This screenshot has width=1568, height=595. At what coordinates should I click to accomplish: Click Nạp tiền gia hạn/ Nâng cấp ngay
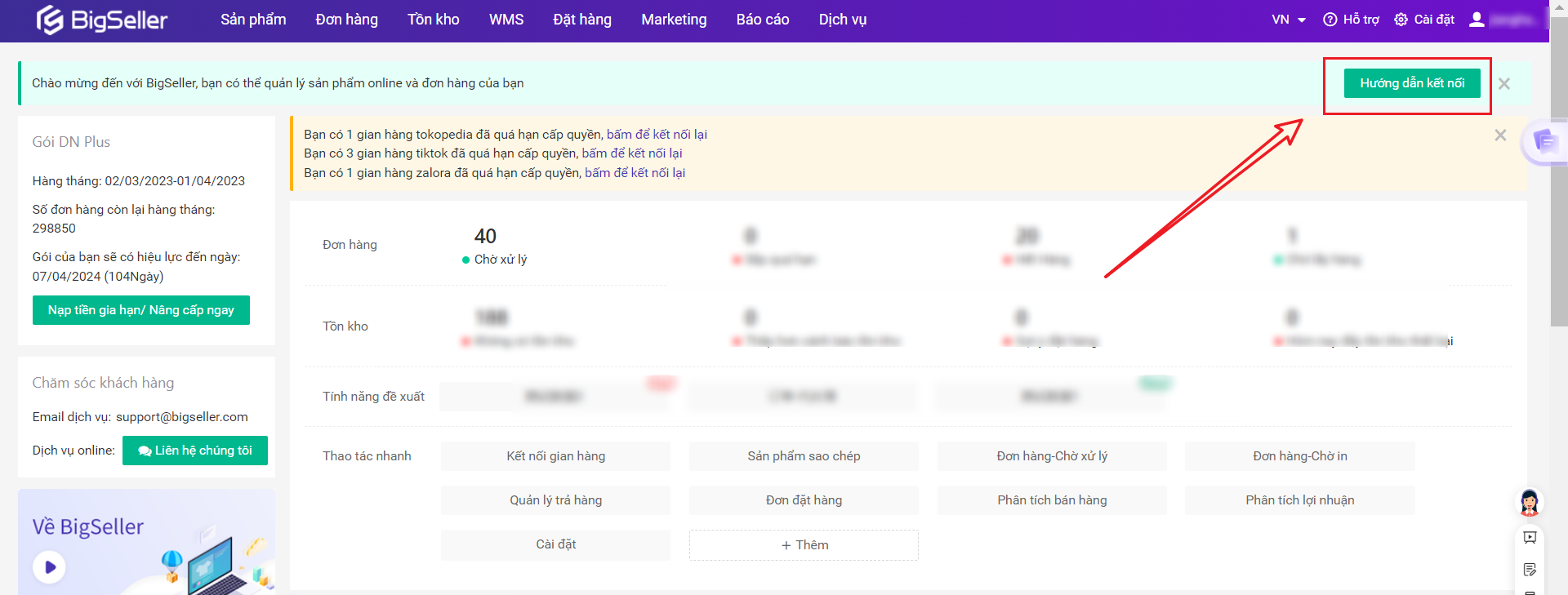pyautogui.click(x=141, y=310)
